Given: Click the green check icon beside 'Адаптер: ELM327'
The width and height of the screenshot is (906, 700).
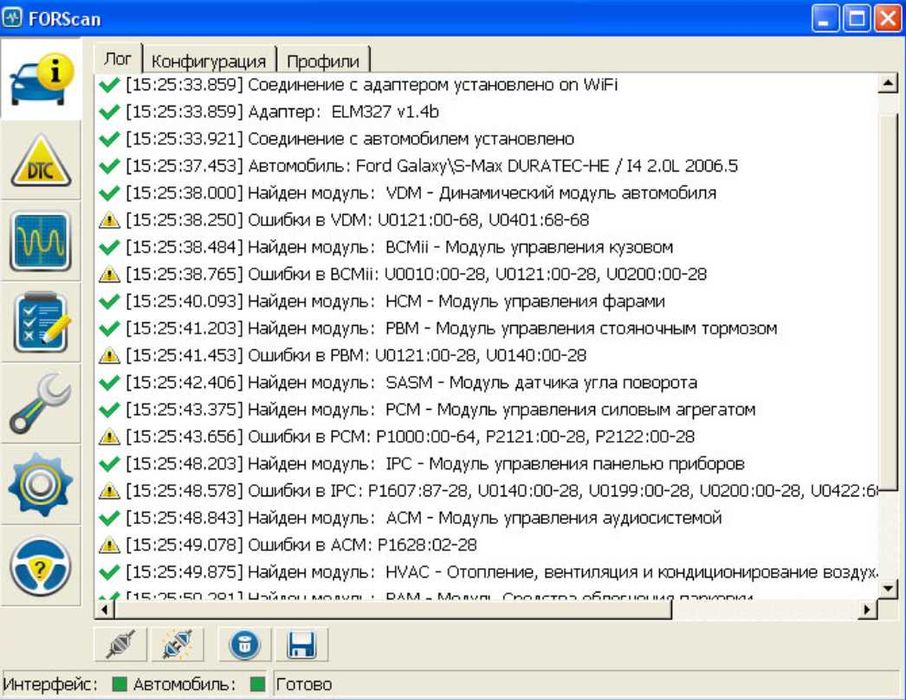Looking at the screenshot, I should [109, 112].
